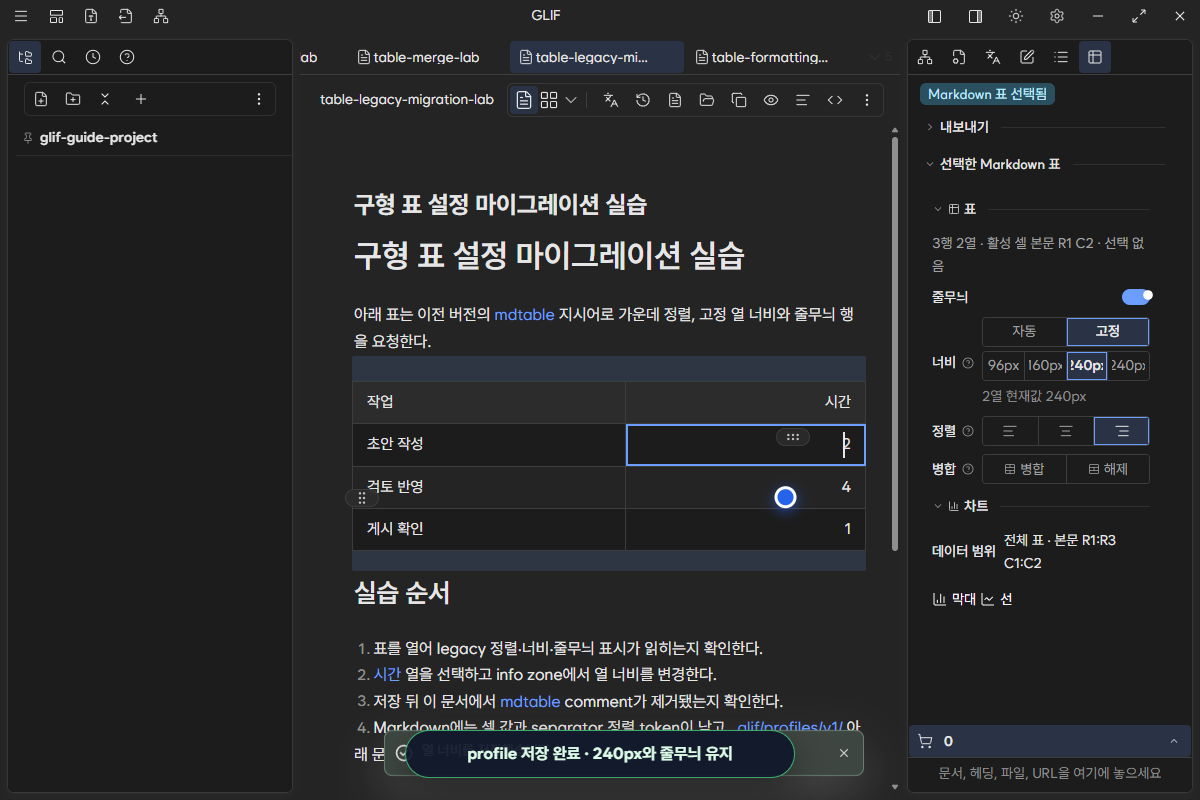Viewport: 1200px width, 800px height.
Task: Open the recent history clock view
Action: tap(93, 57)
